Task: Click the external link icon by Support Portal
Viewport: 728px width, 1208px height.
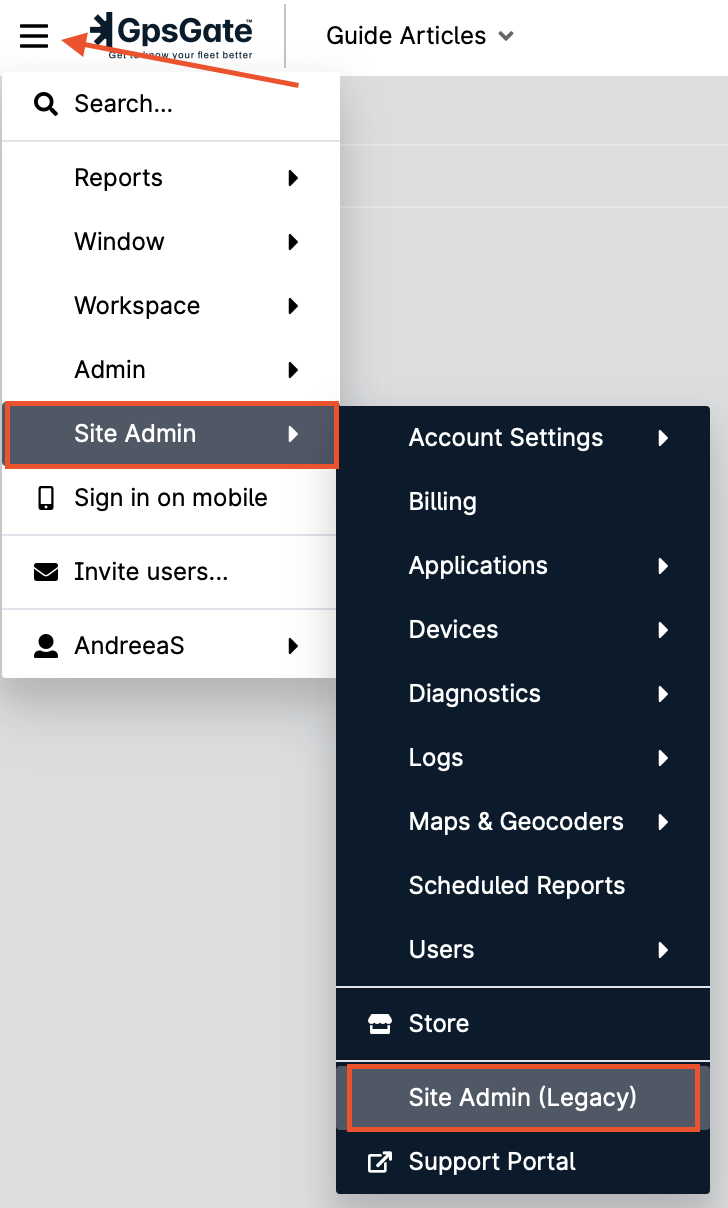Action: point(380,1162)
